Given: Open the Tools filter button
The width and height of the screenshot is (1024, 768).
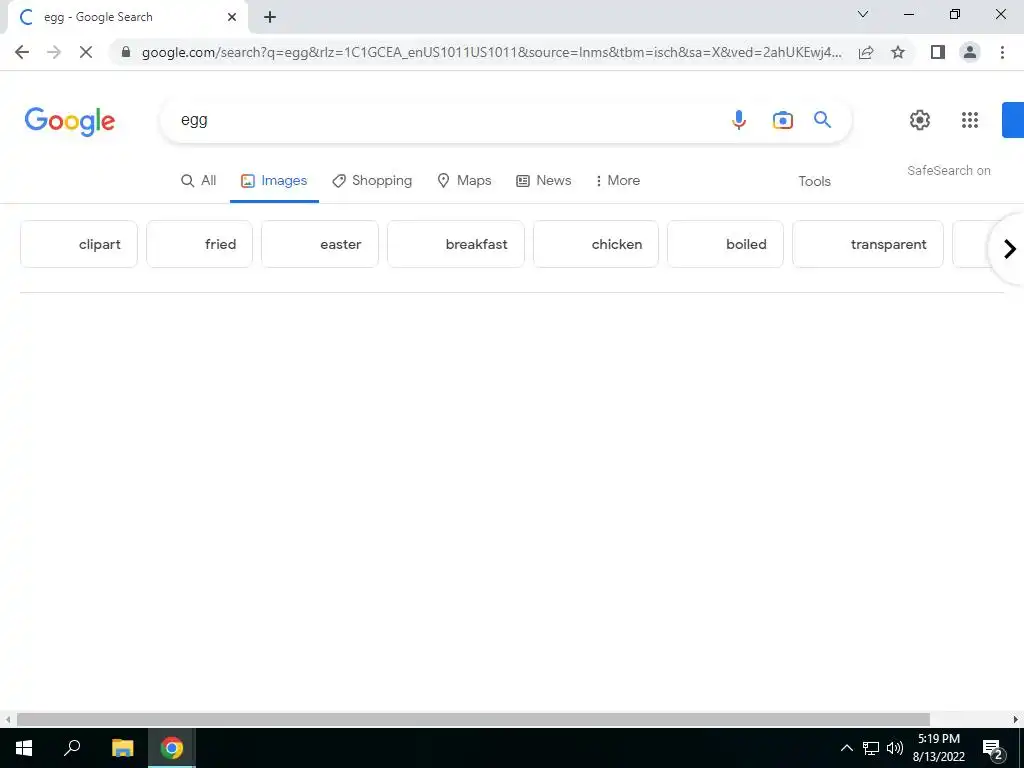Looking at the screenshot, I should coord(814,182).
